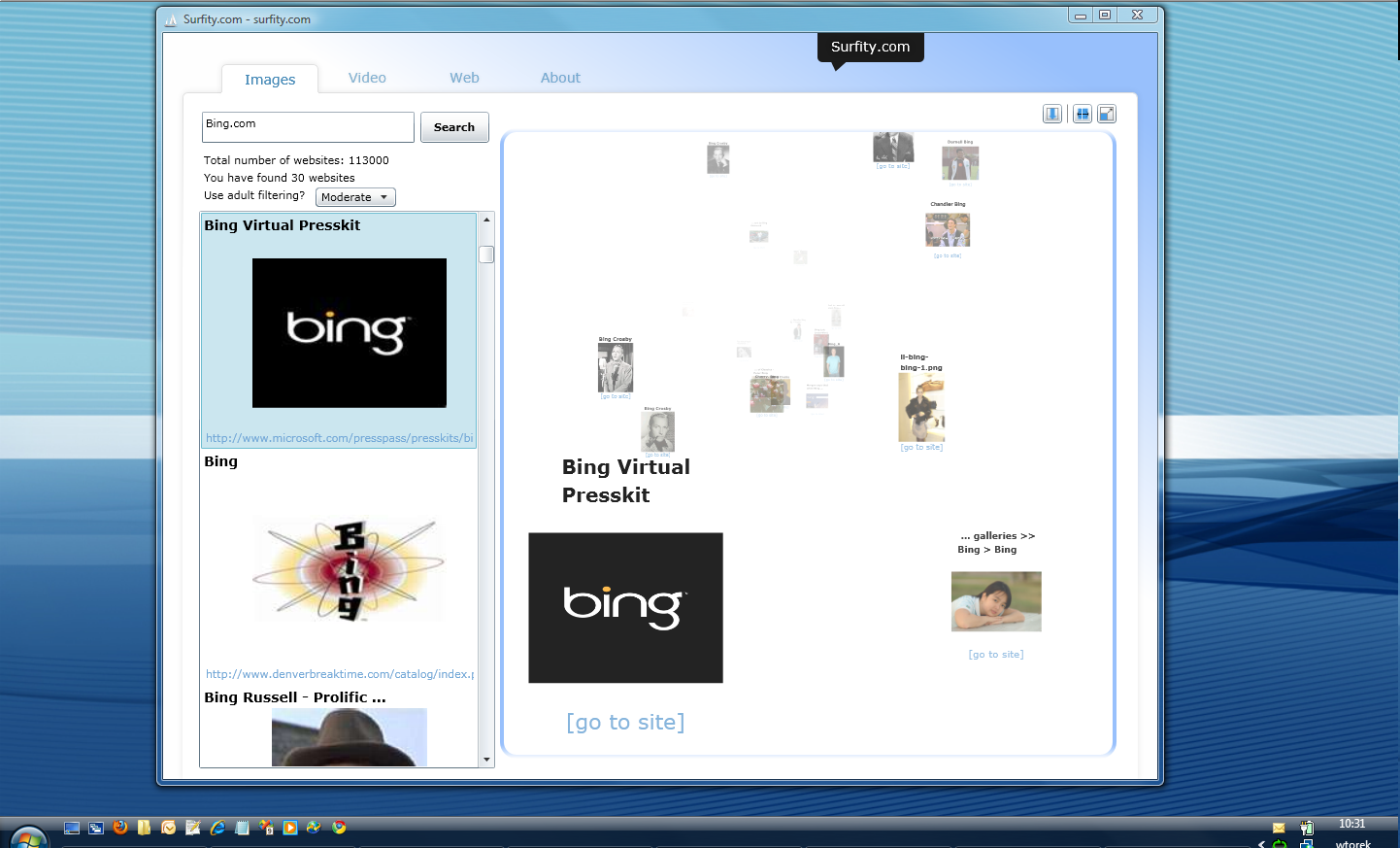Click the results list scroll up arrow
This screenshot has width=1400, height=848.
tap(486, 220)
